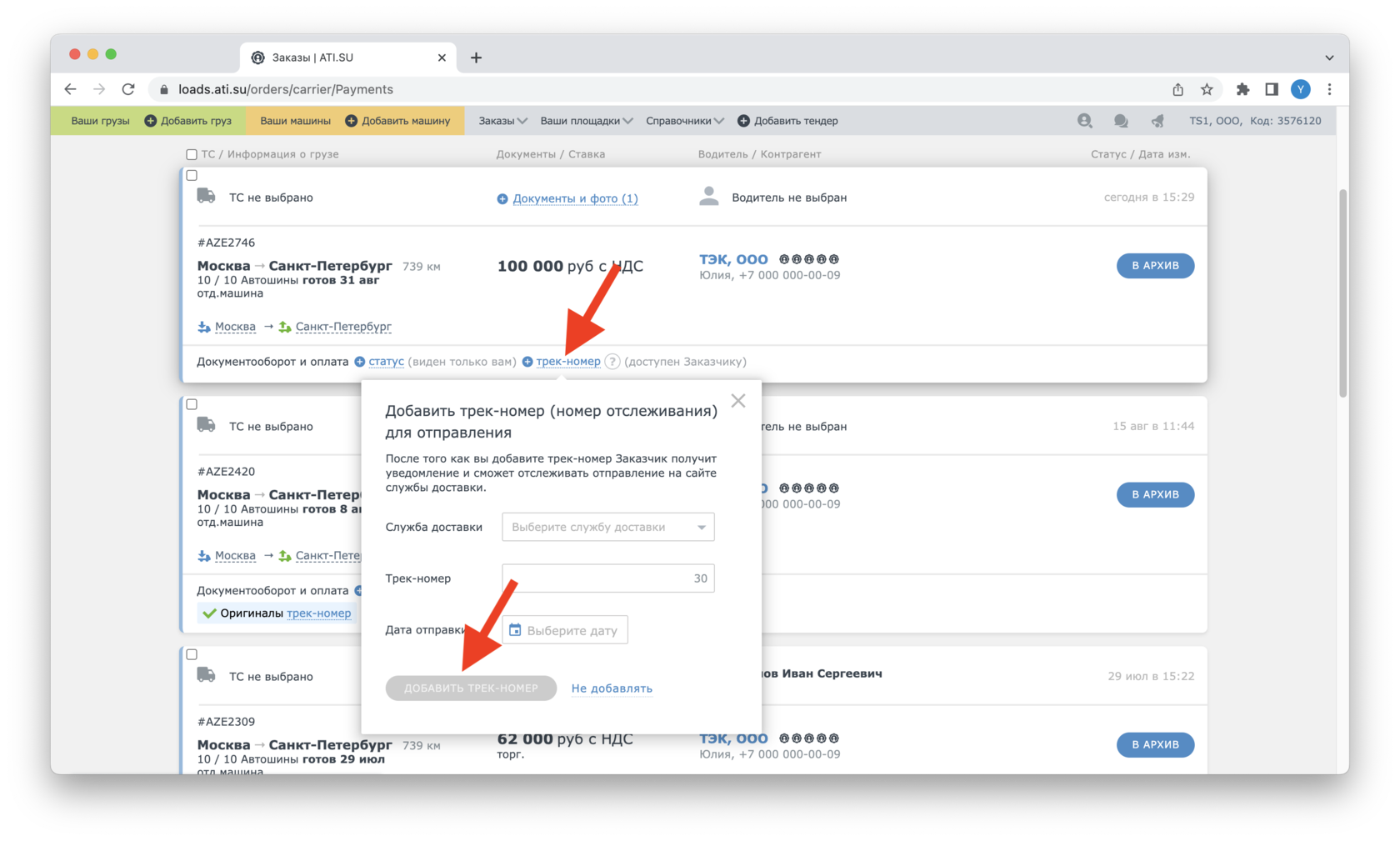Toggle browser side panel icon
Screen dimensions: 1400x841
click(x=1272, y=89)
